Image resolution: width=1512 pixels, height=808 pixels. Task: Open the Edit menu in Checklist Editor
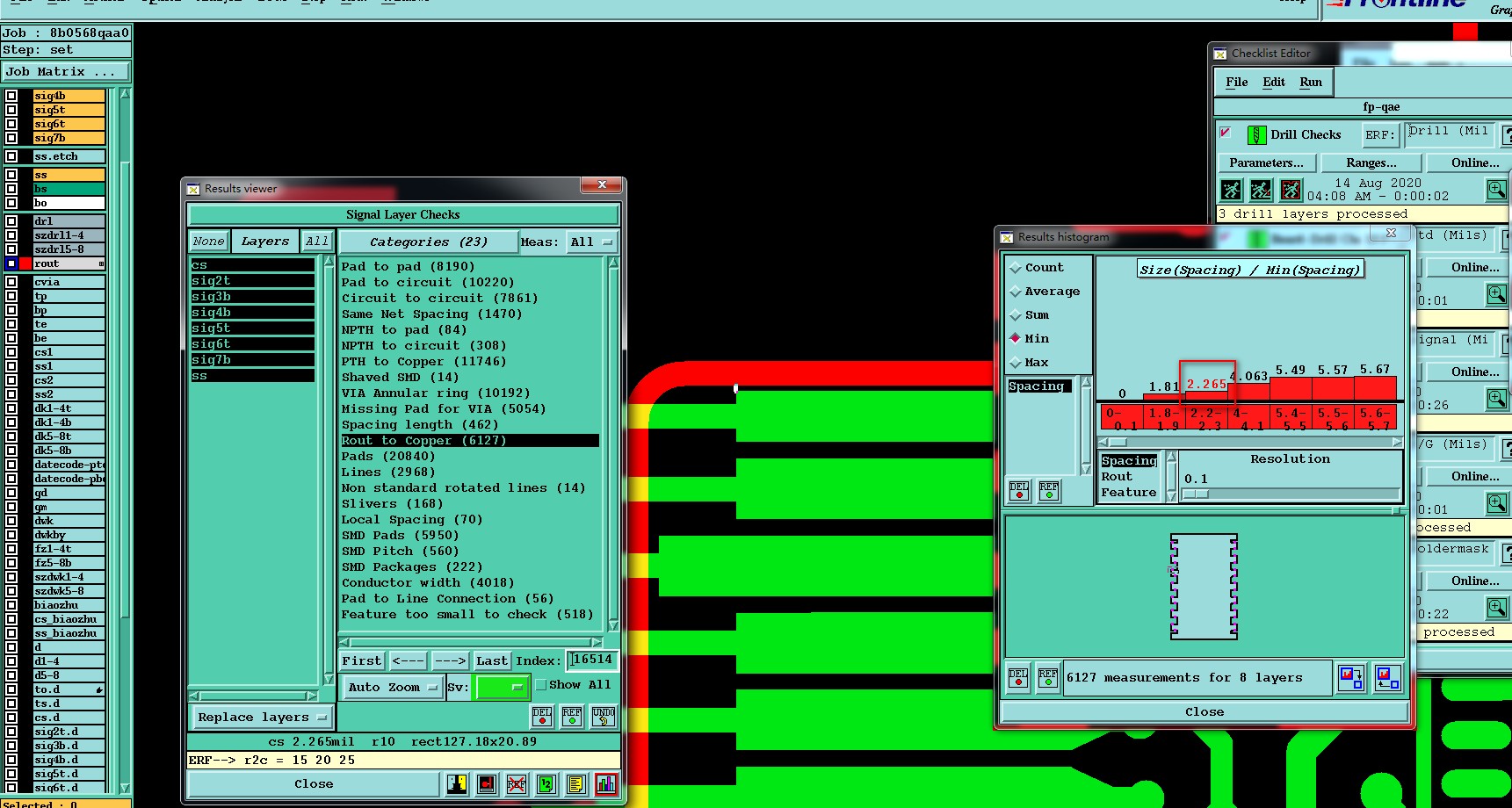1273,83
